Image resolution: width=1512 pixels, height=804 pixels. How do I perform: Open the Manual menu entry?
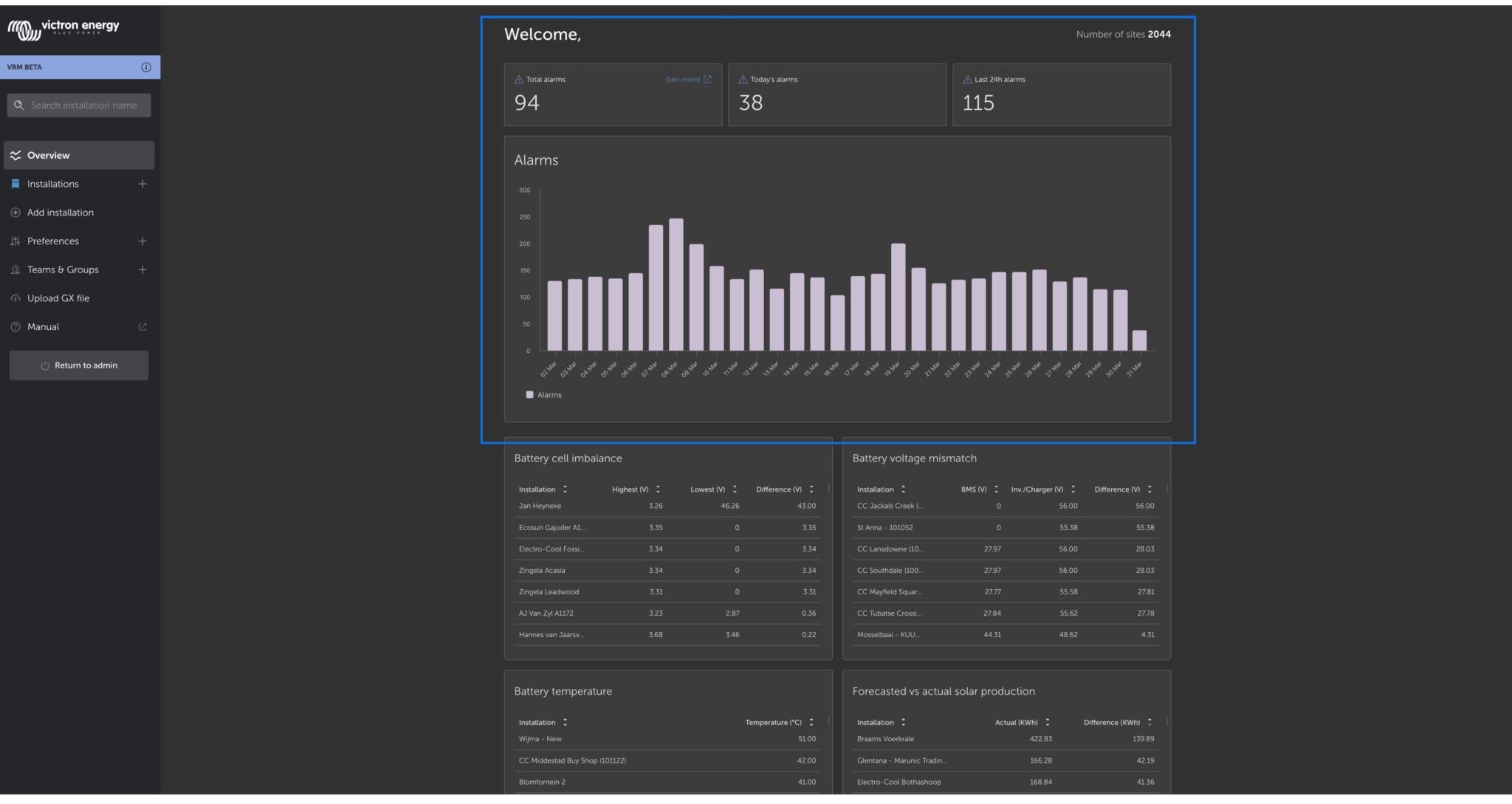pyautogui.click(x=43, y=326)
